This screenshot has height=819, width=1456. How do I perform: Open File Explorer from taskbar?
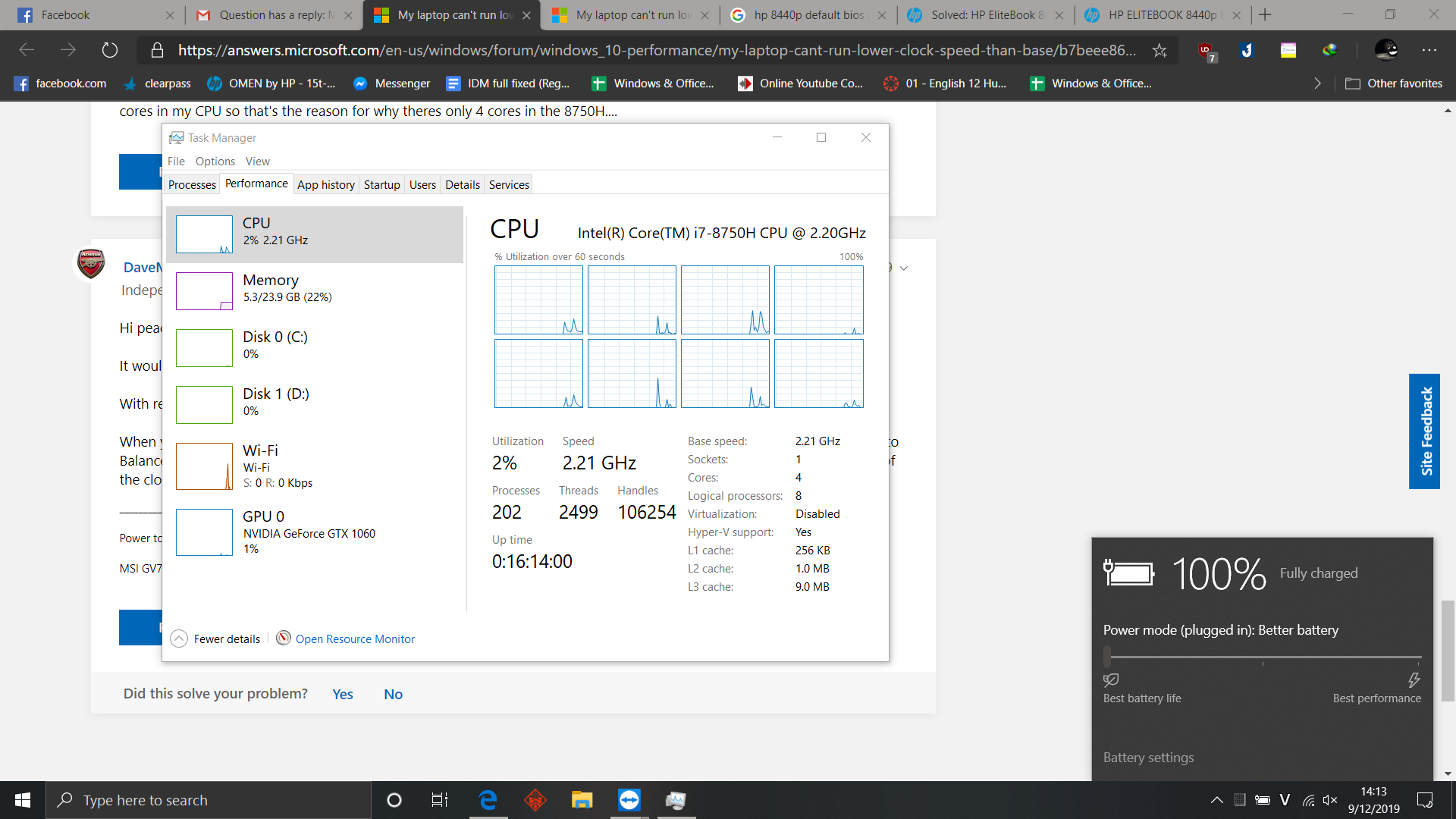click(582, 800)
